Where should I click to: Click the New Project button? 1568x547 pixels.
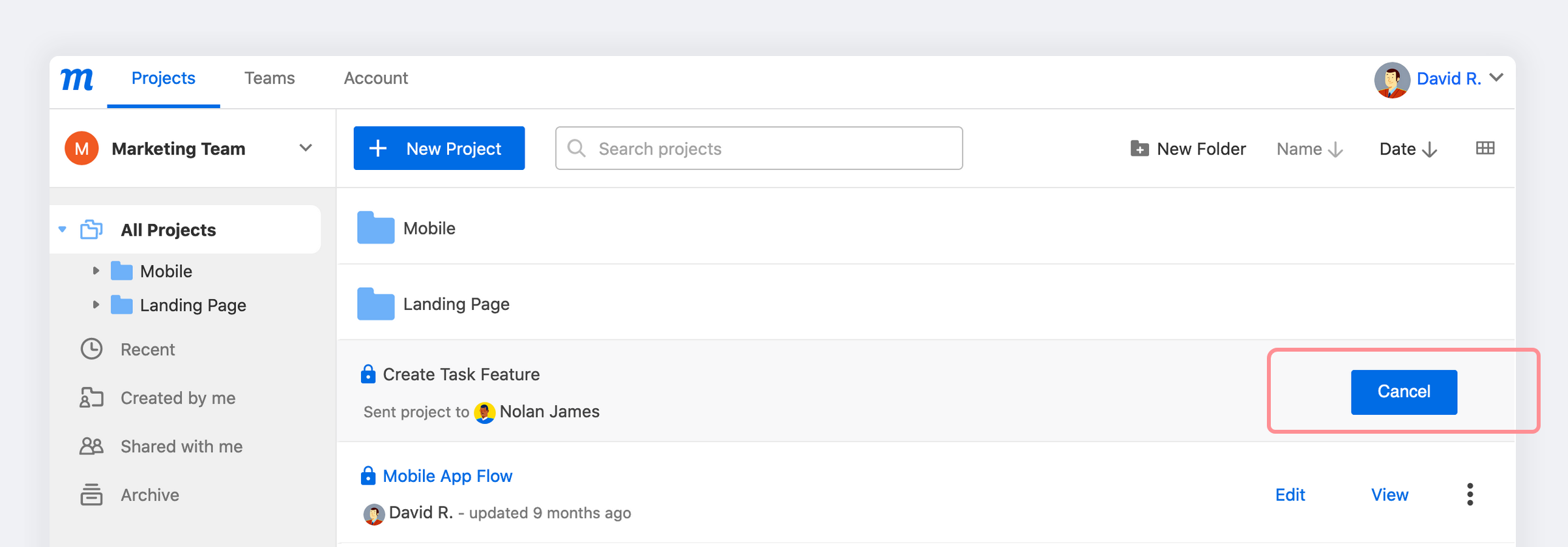439,148
